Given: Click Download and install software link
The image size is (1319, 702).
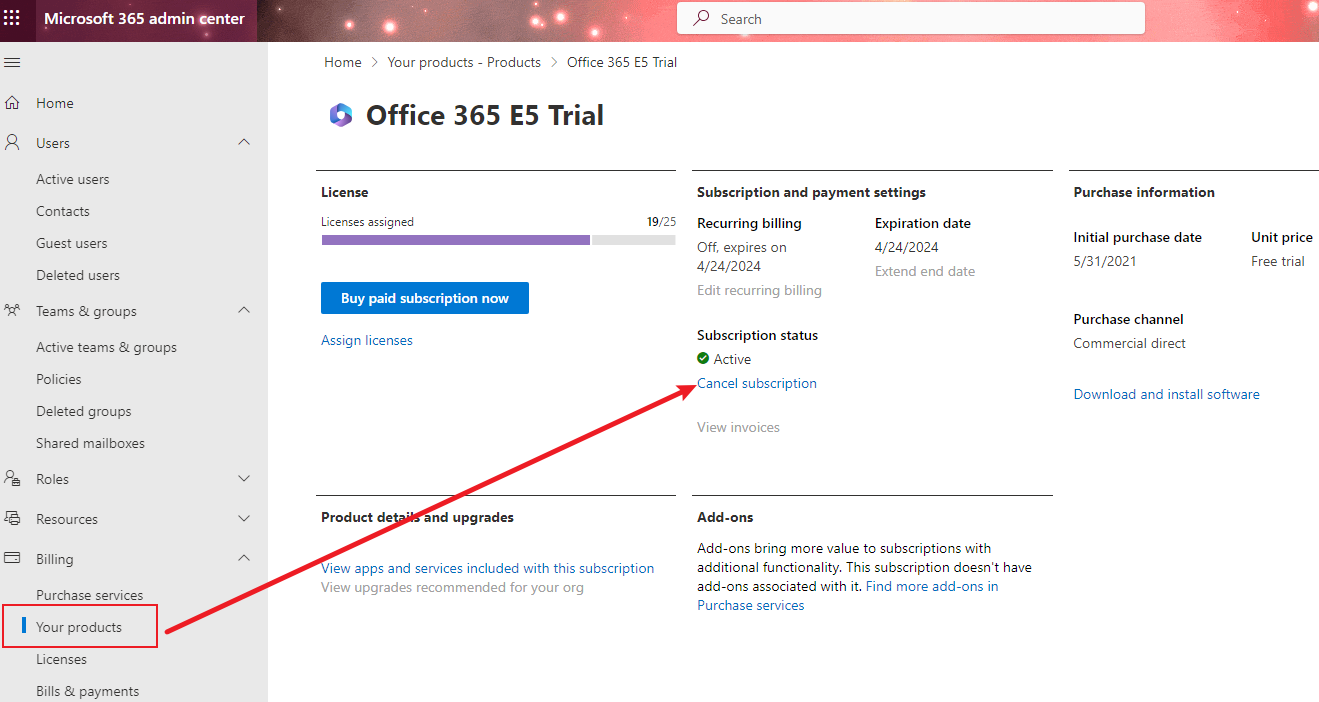Looking at the screenshot, I should 1167,394.
